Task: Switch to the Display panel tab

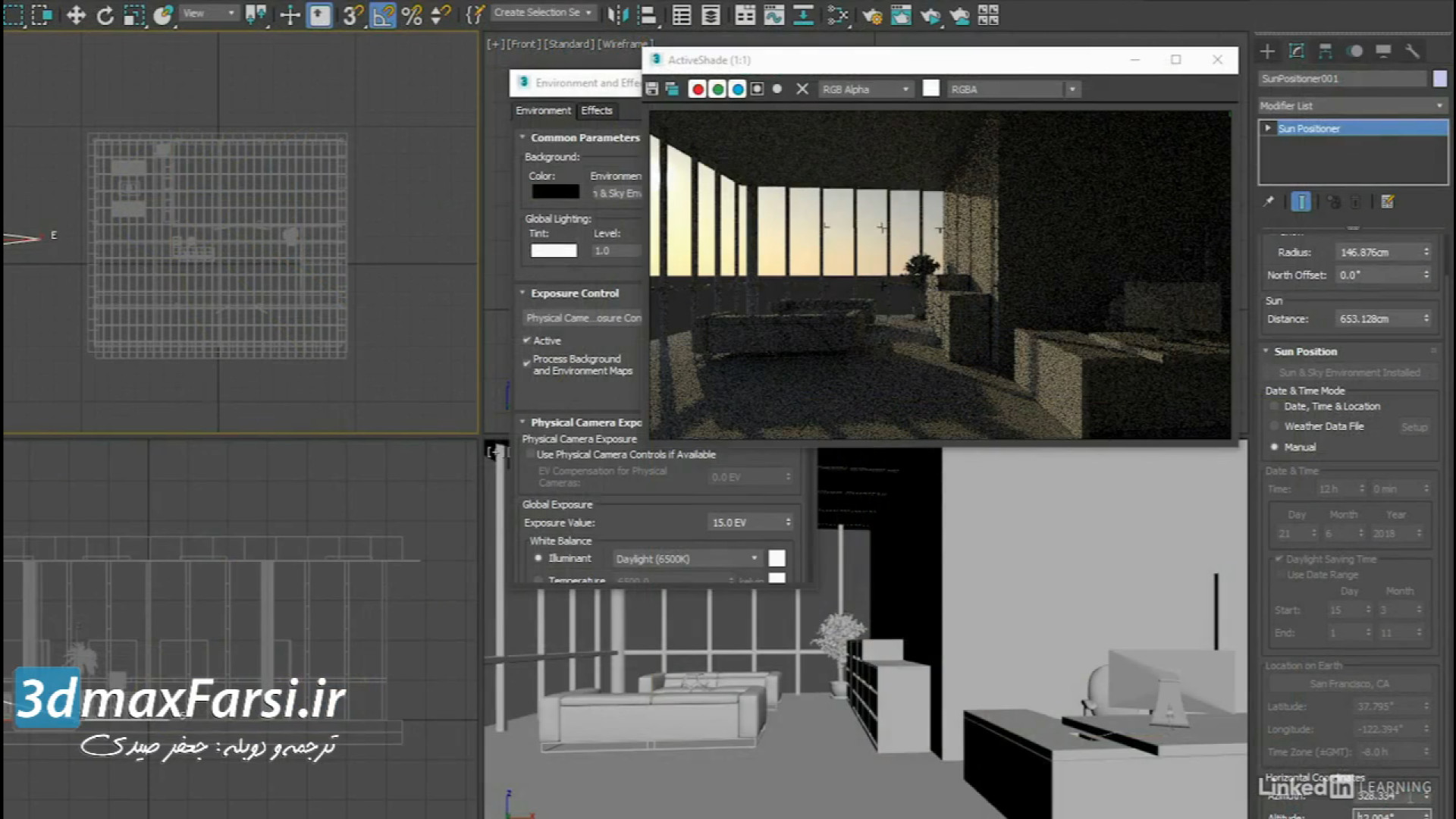Action: (x=1383, y=51)
